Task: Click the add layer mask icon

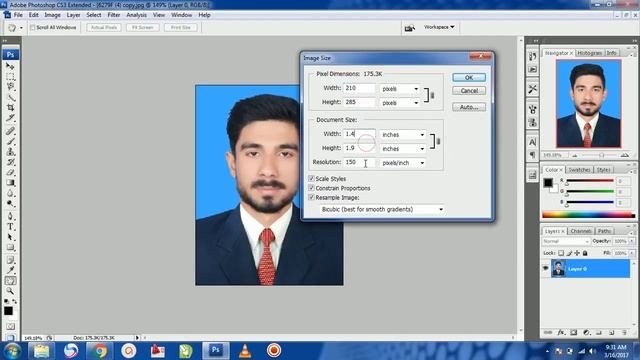Action: 573,333
